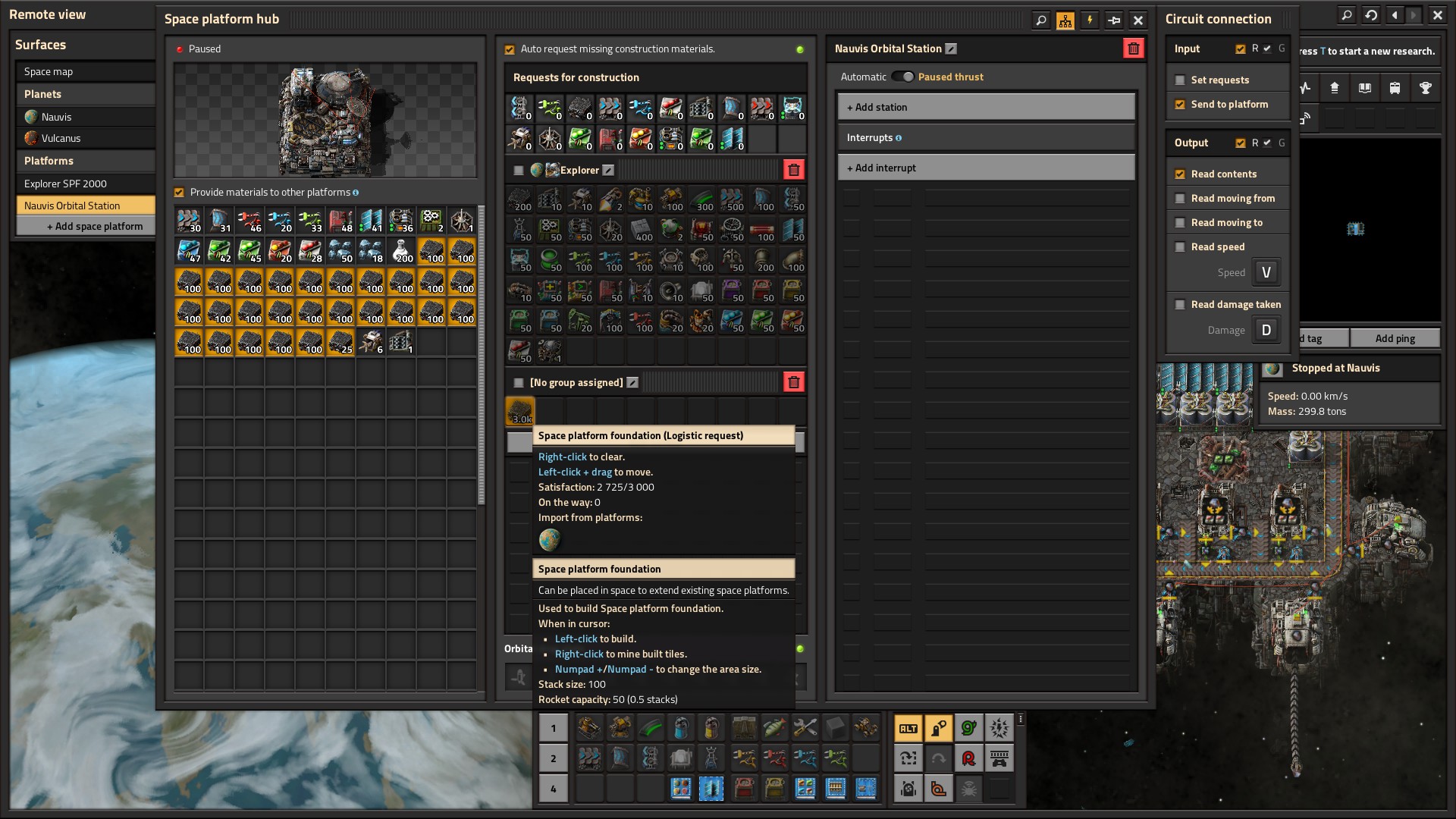Delete the Nauvis Orbital Station platform via trash icon
Viewport: 1456px width, 819px height.
click(1133, 49)
